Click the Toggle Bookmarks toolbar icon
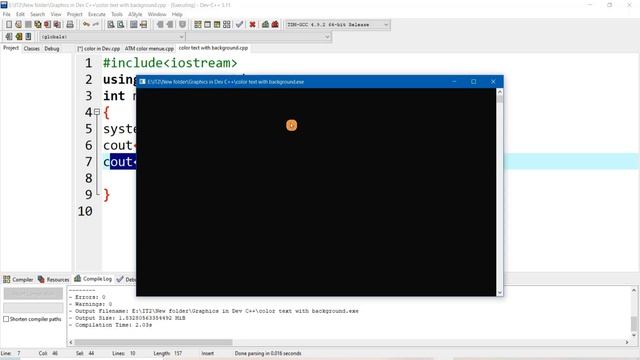640x360 pixels. point(18,37)
